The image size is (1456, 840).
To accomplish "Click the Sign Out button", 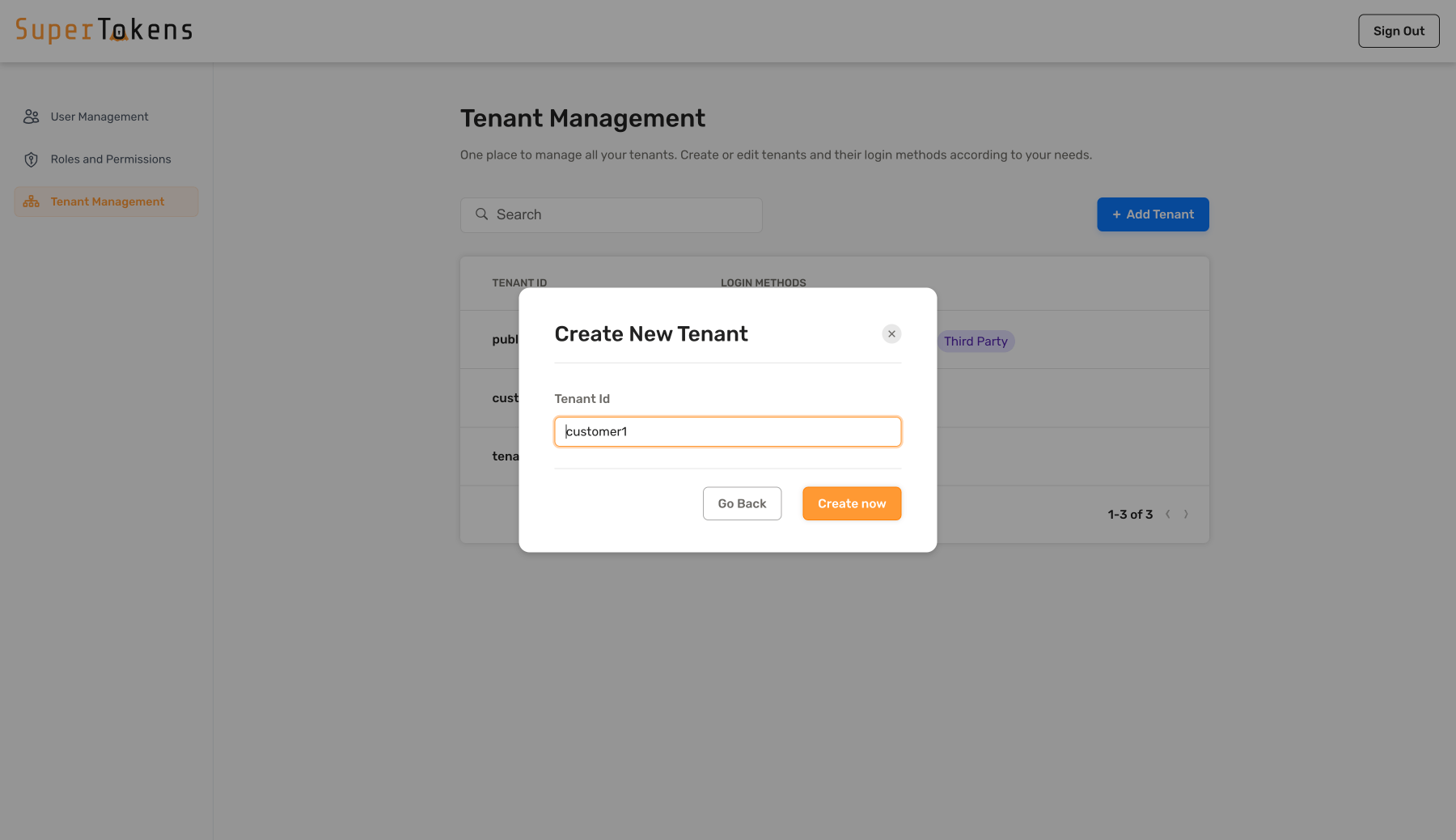I will click(x=1399, y=30).
